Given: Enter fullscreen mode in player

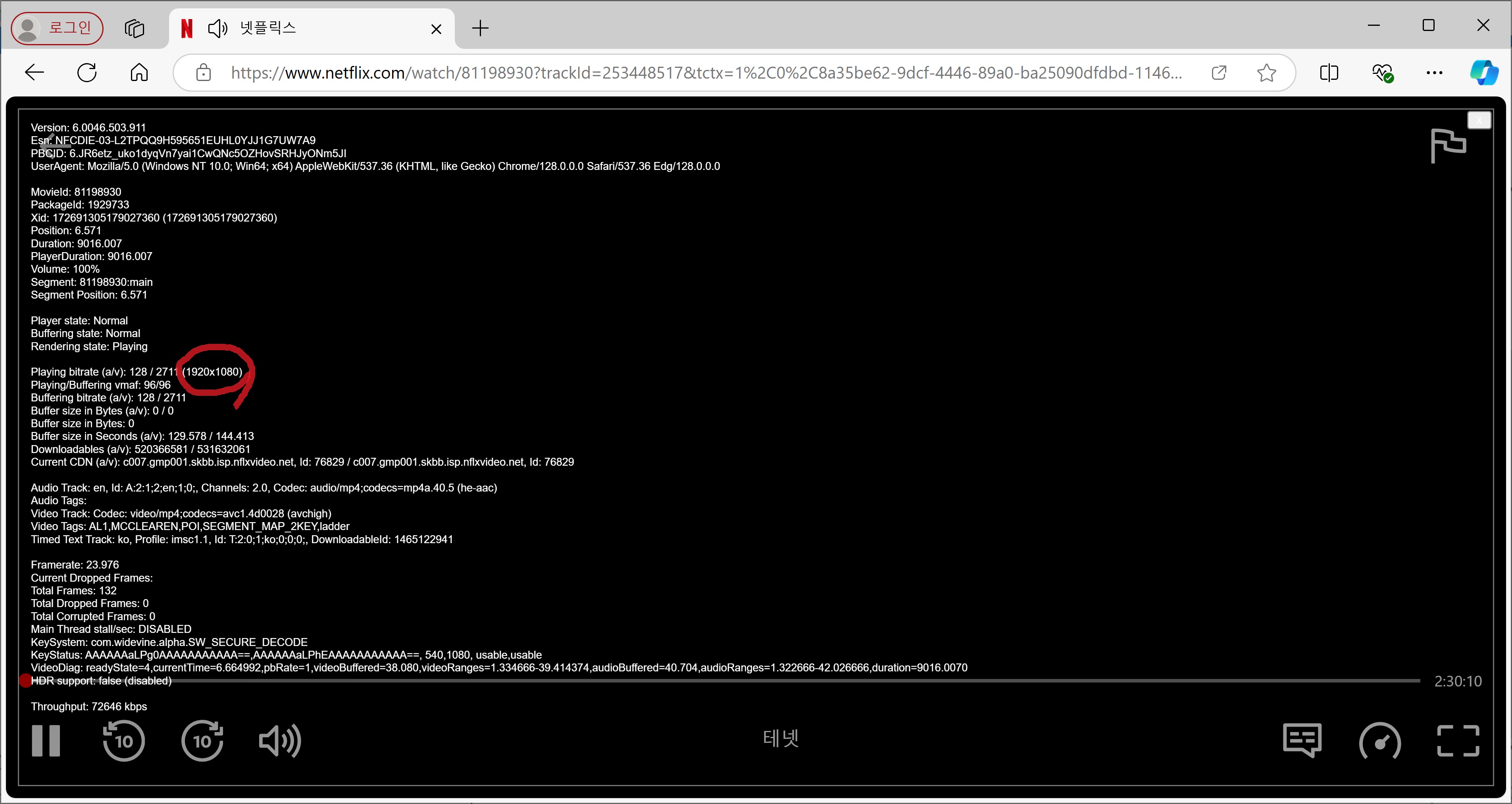Looking at the screenshot, I should click(x=1458, y=740).
